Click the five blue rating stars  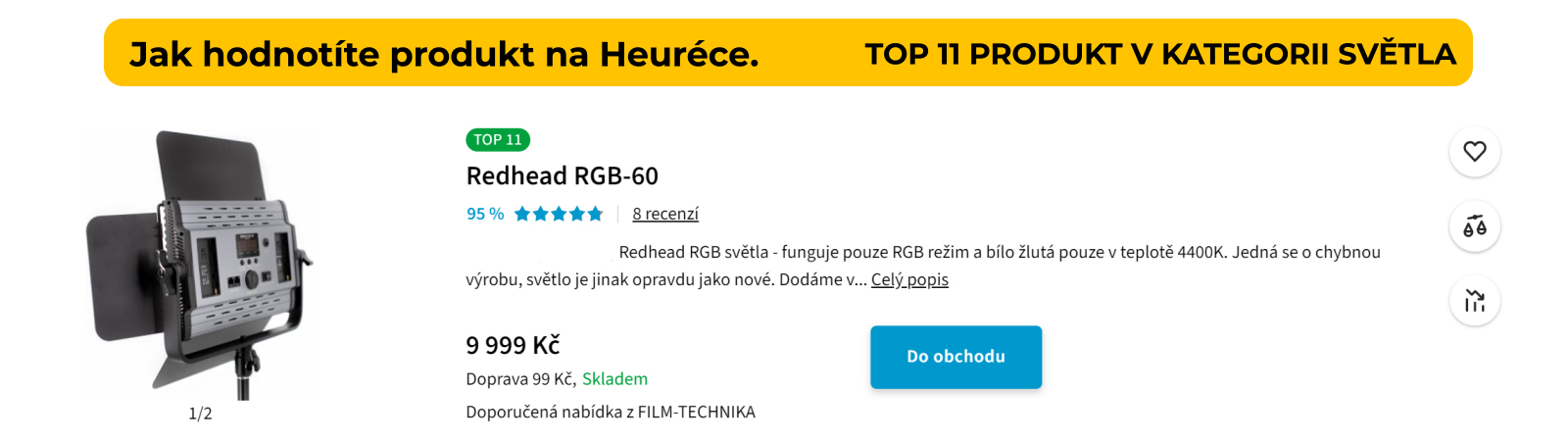[559, 214]
